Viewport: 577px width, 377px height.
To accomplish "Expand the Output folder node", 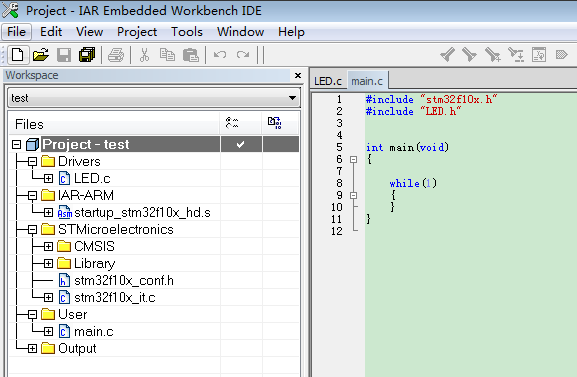I will click(x=32, y=348).
